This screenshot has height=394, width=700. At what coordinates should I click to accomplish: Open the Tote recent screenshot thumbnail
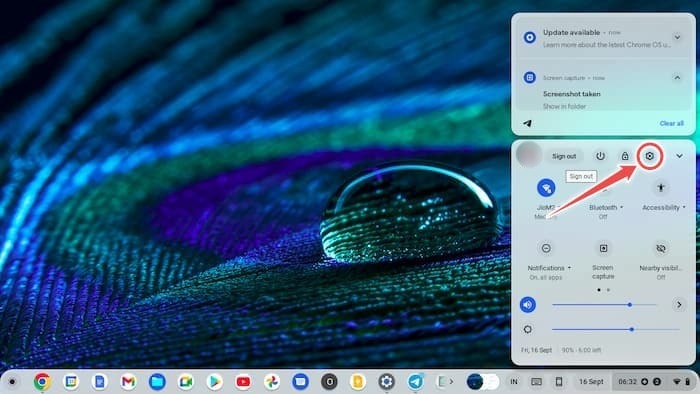pyautogui.click(x=483, y=382)
